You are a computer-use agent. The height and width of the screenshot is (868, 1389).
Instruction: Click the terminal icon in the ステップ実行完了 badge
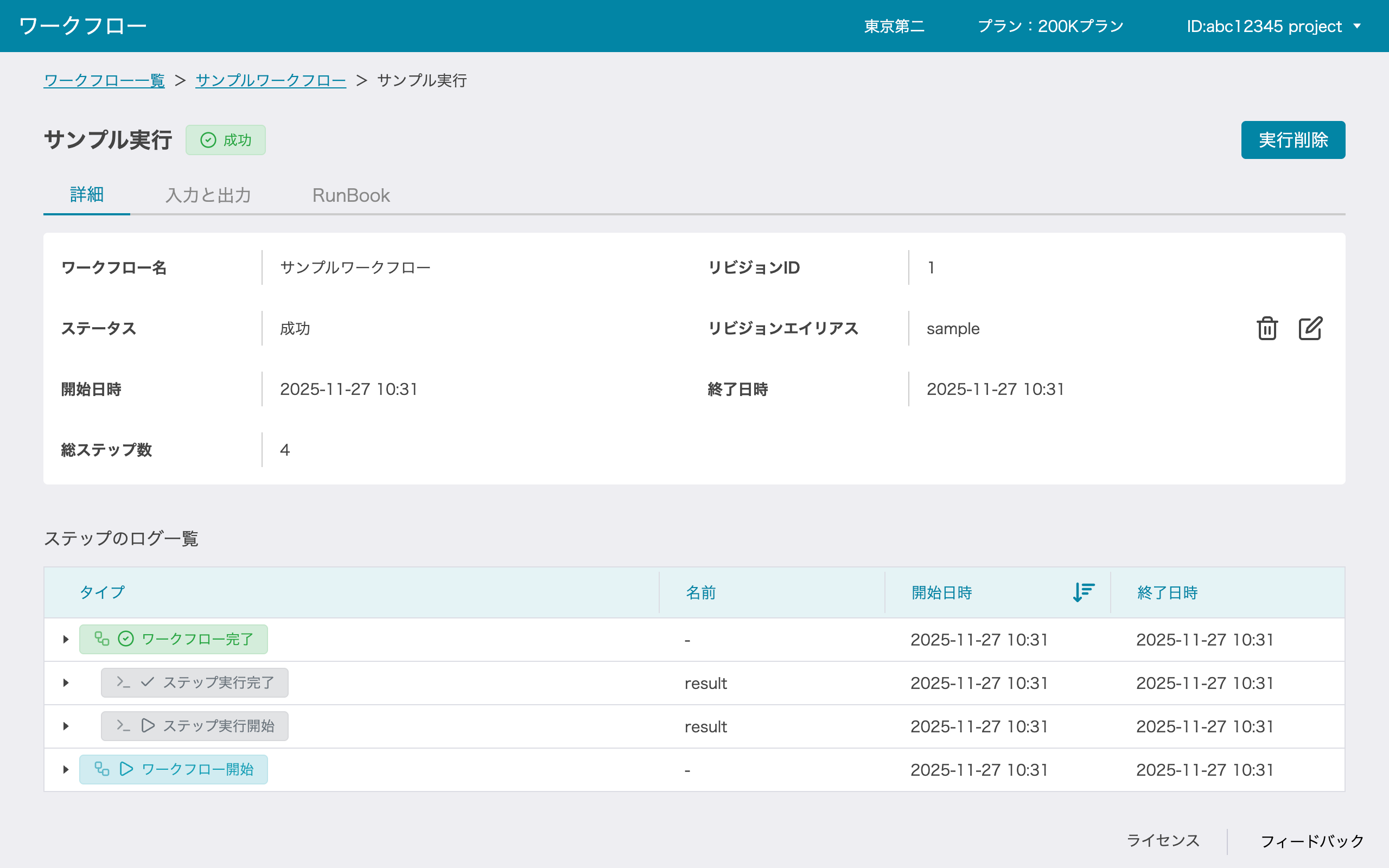[x=123, y=682]
